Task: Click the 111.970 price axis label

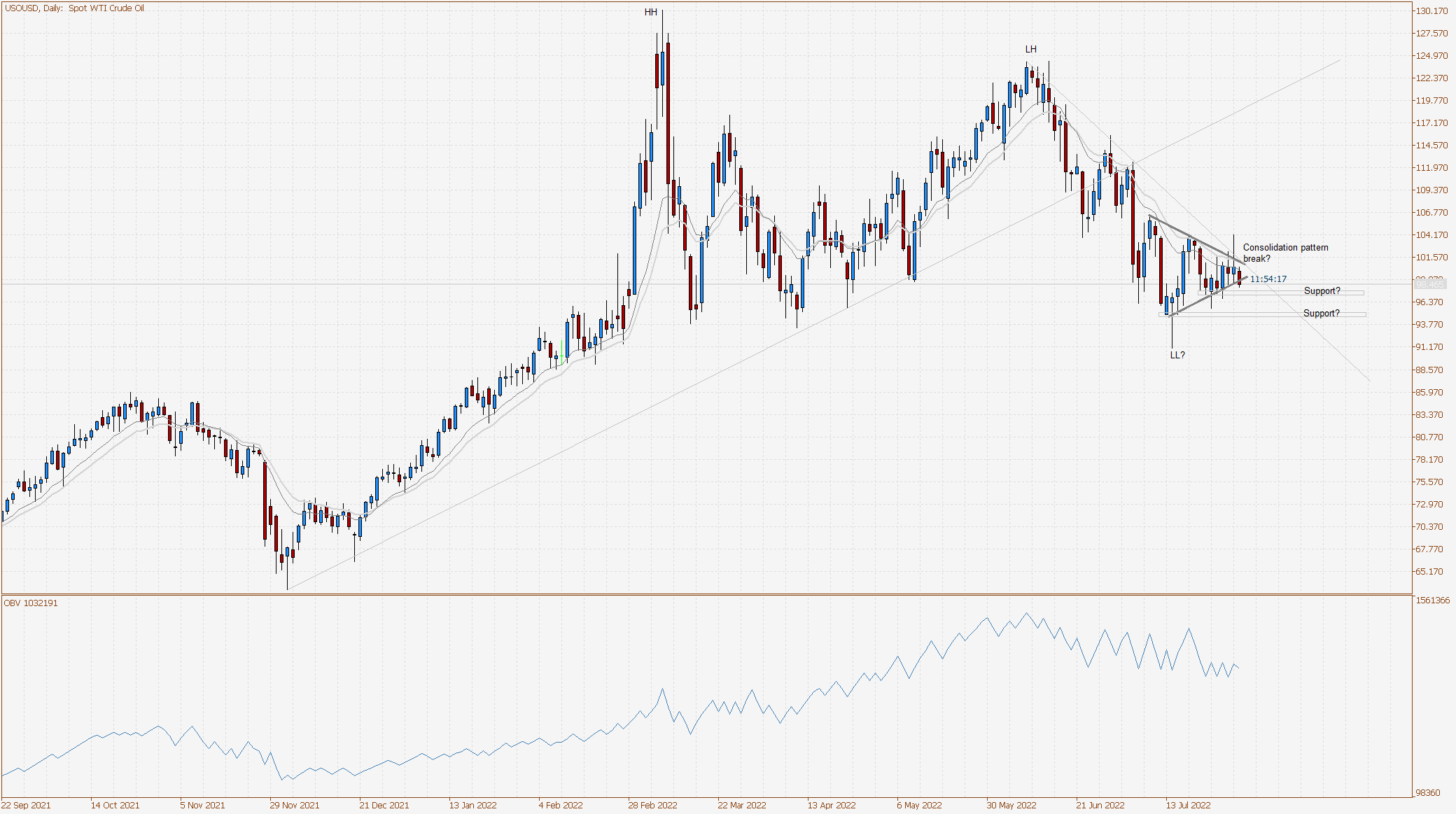Action: (x=1431, y=167)
